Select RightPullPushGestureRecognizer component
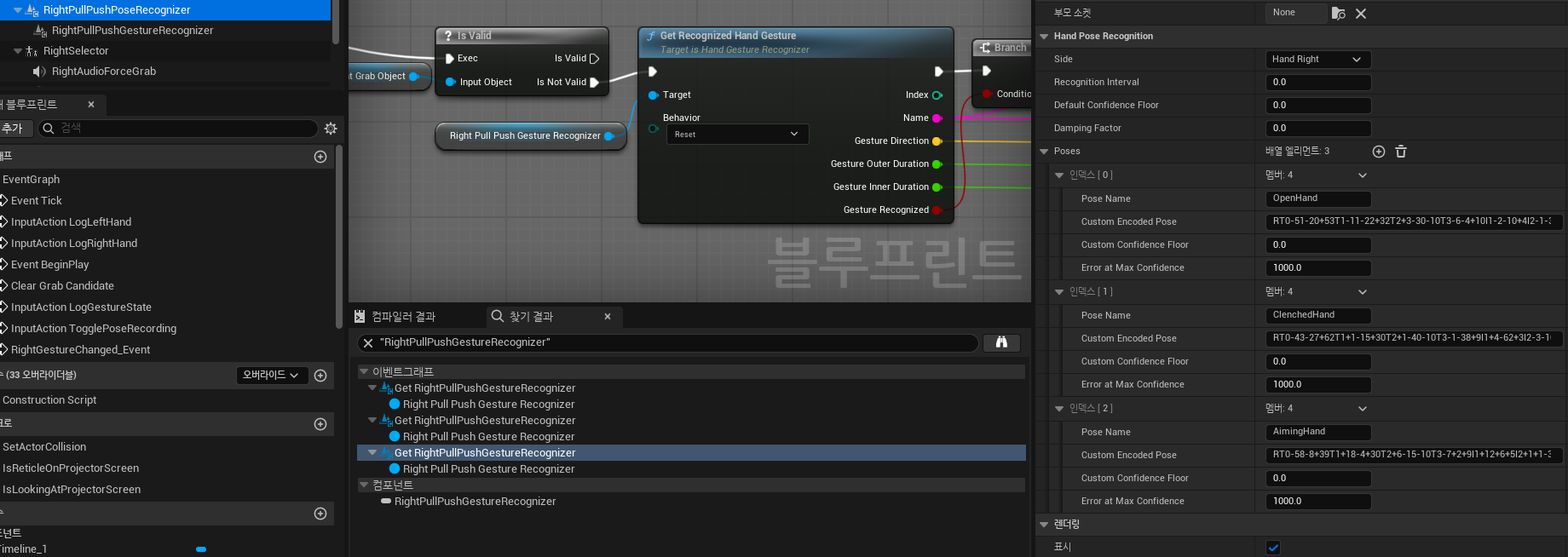The image size is (1568, 557). pyautogui.click(x=132, y=31)
